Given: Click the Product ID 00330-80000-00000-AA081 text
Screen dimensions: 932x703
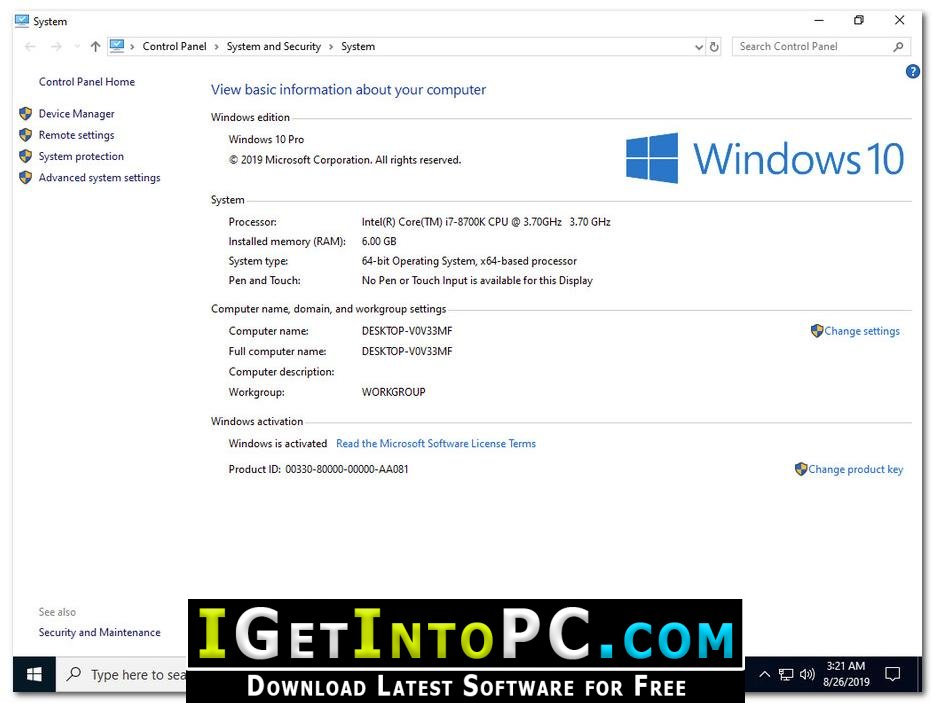Looking at the screenshot, I should (318, 469).
